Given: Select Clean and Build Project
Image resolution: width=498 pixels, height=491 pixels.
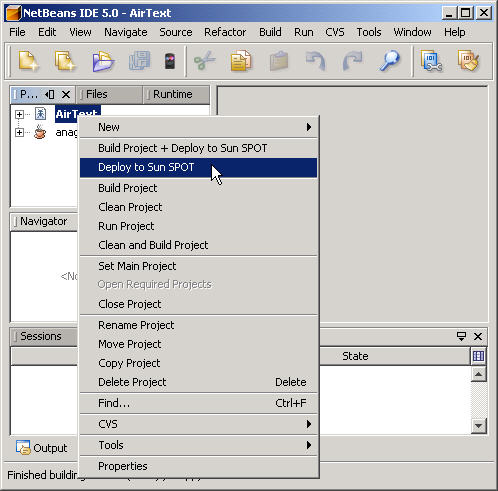Looking at the screenshot, I should (x=199, y=245).
